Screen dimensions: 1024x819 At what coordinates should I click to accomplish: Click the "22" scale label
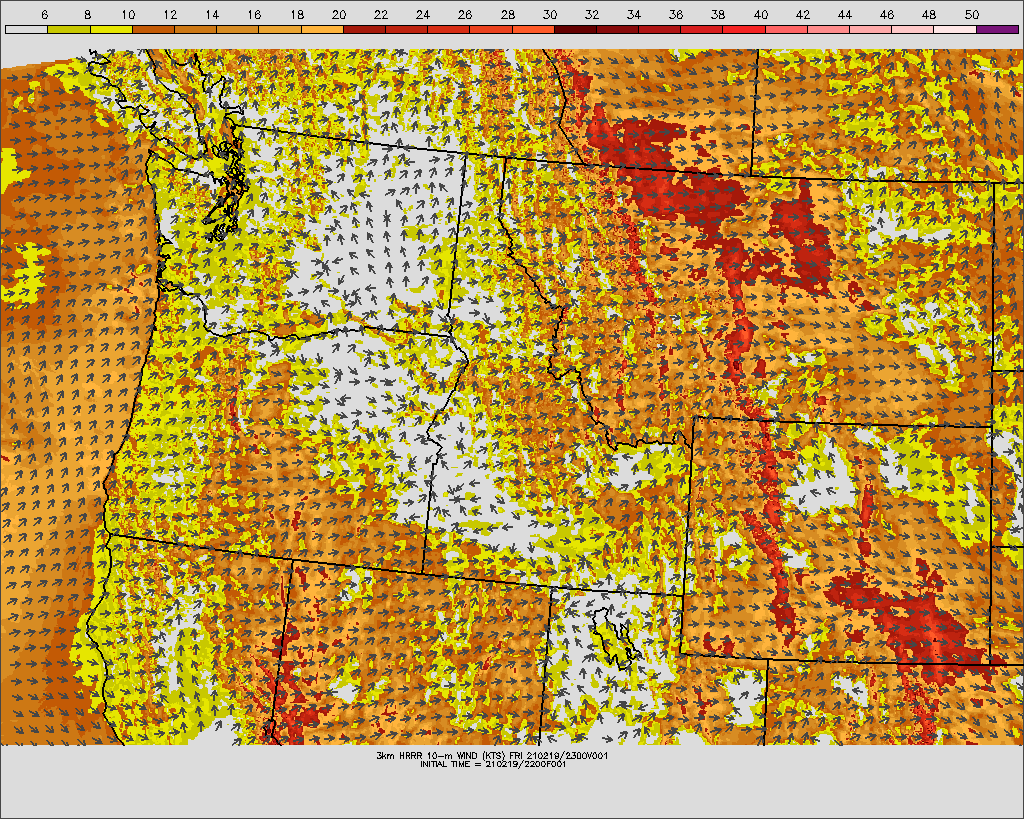(x=381, y=14)
